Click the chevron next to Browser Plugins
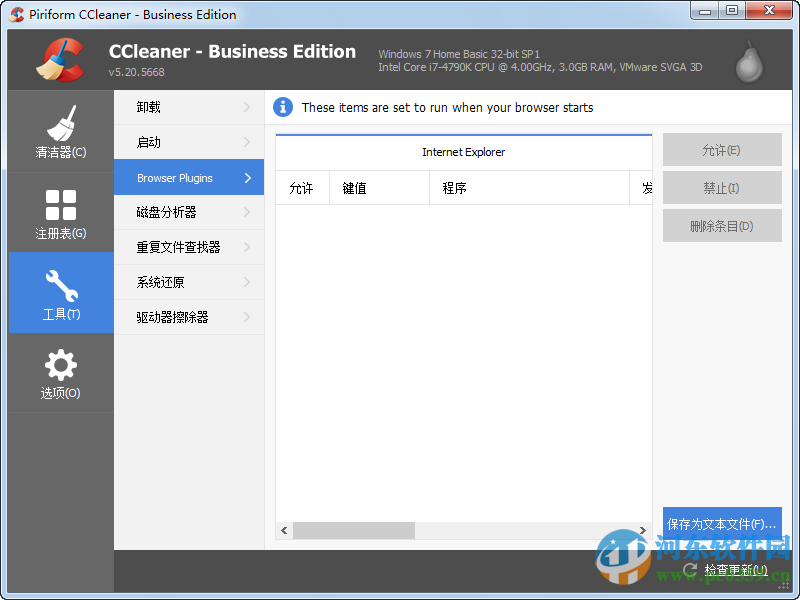 tap(248, 178)
